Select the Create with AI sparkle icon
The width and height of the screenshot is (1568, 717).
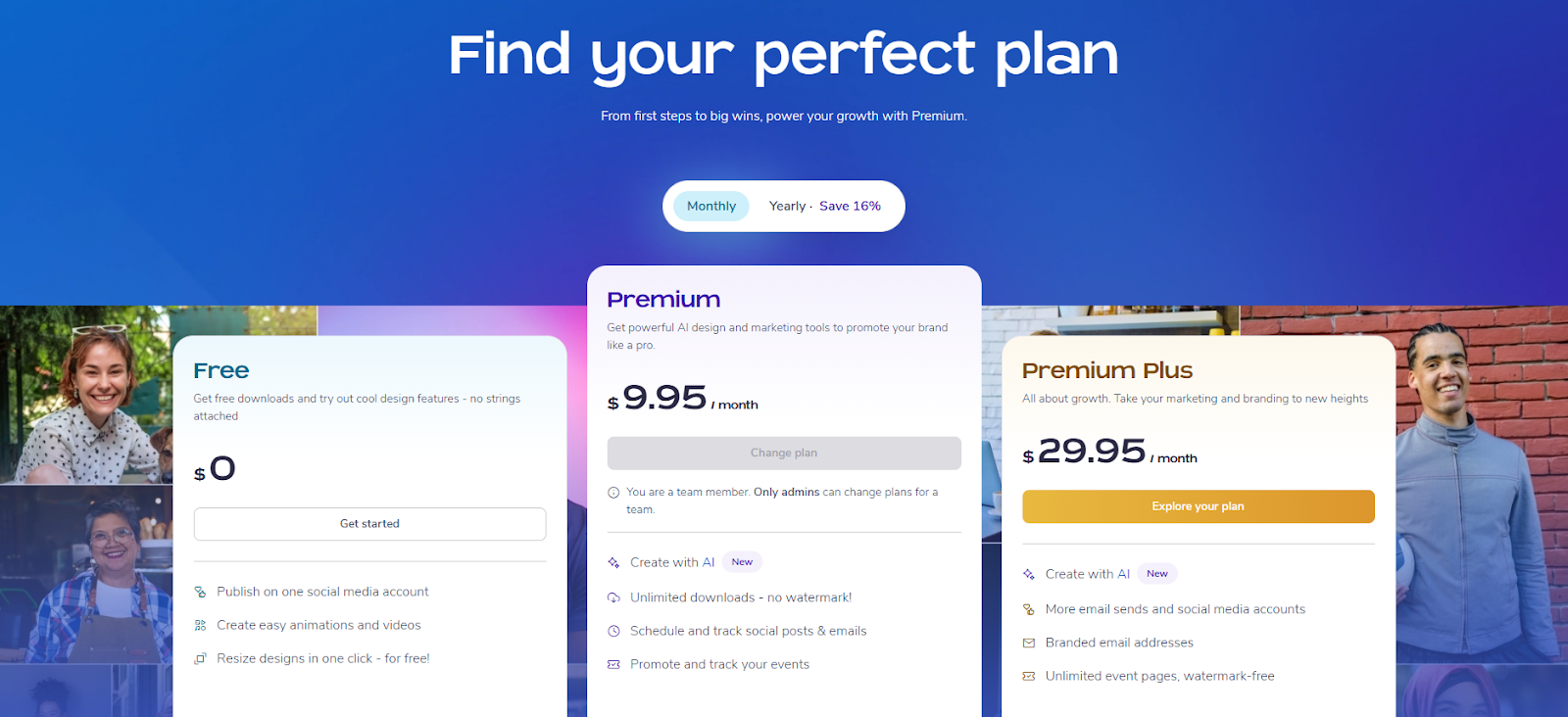615,561
